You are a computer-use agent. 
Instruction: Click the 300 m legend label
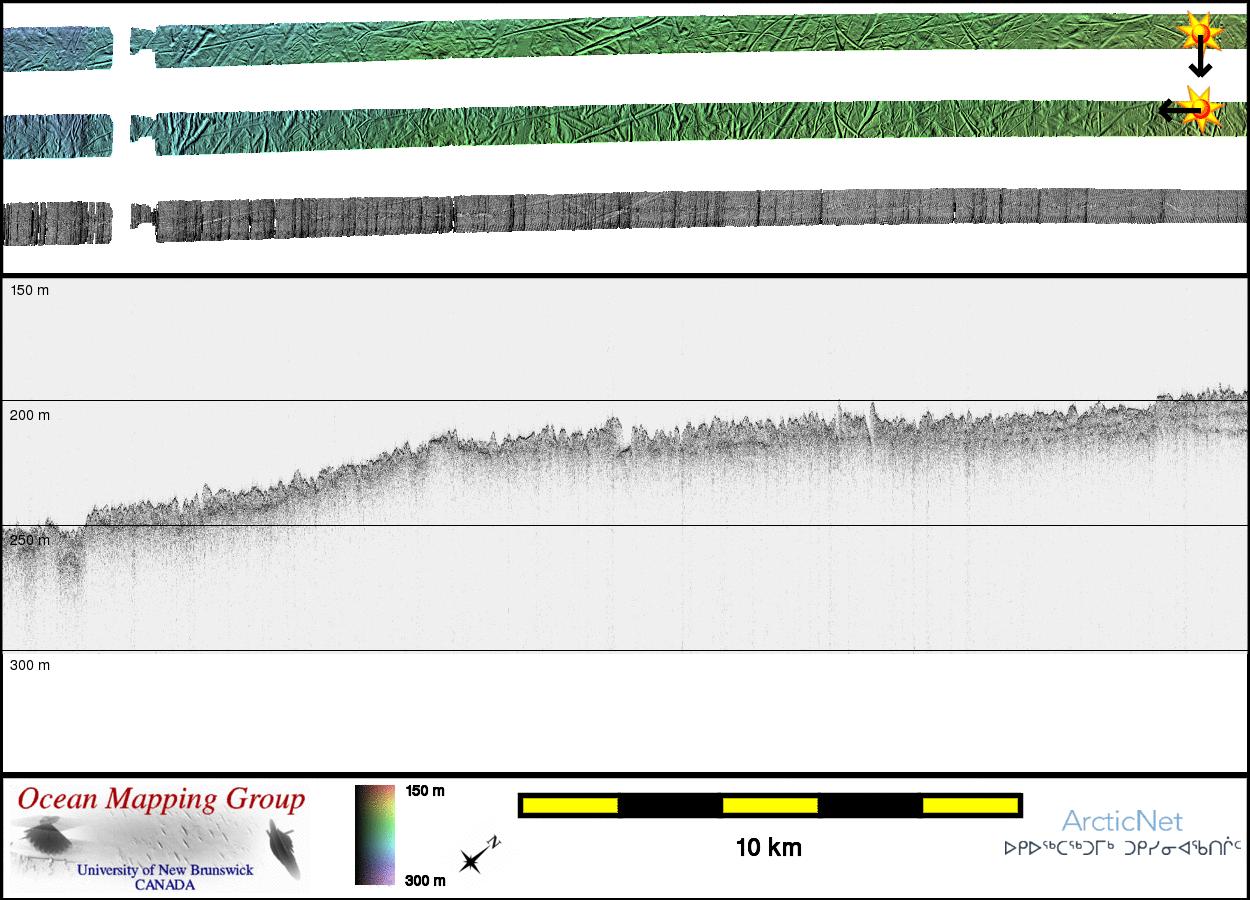425,881
